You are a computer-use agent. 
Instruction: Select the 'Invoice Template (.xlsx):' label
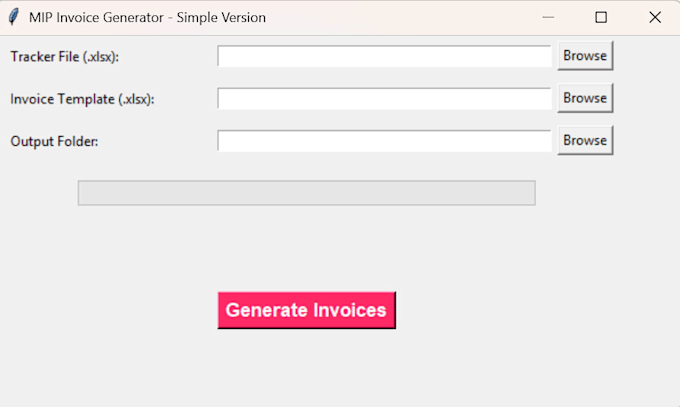(82, 99)
